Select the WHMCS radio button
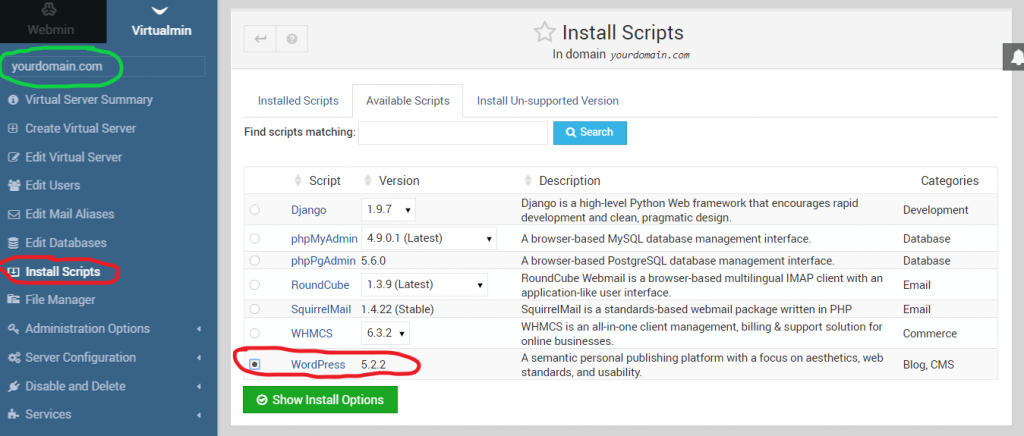Image resolution: width=1024 pixels, height=436 pixels. pos(255,333)
